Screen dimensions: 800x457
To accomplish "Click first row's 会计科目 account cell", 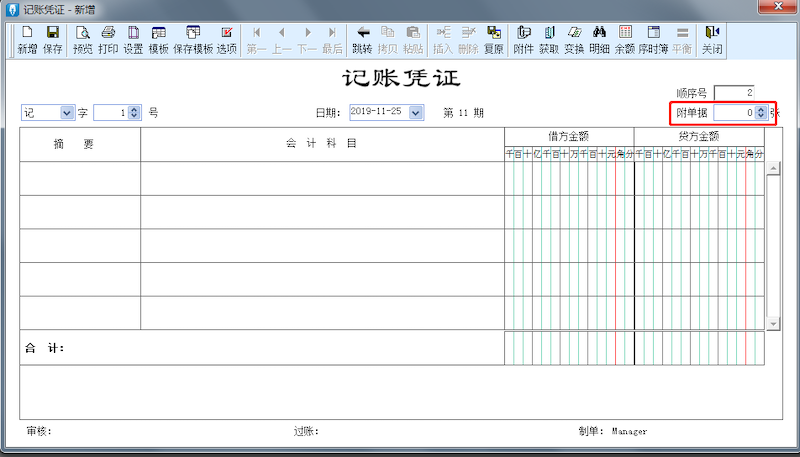I will click(322, 179).
